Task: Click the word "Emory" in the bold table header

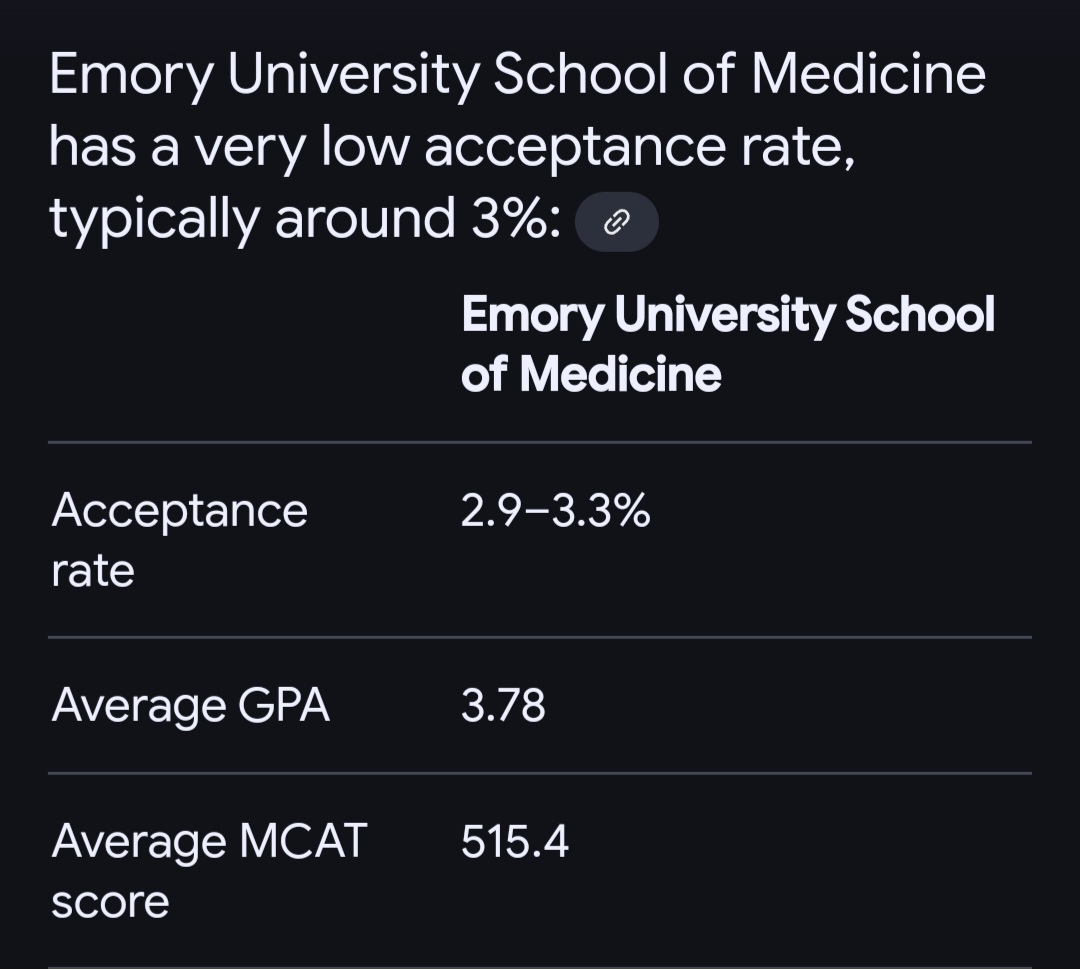Action: tap(531, 315)
